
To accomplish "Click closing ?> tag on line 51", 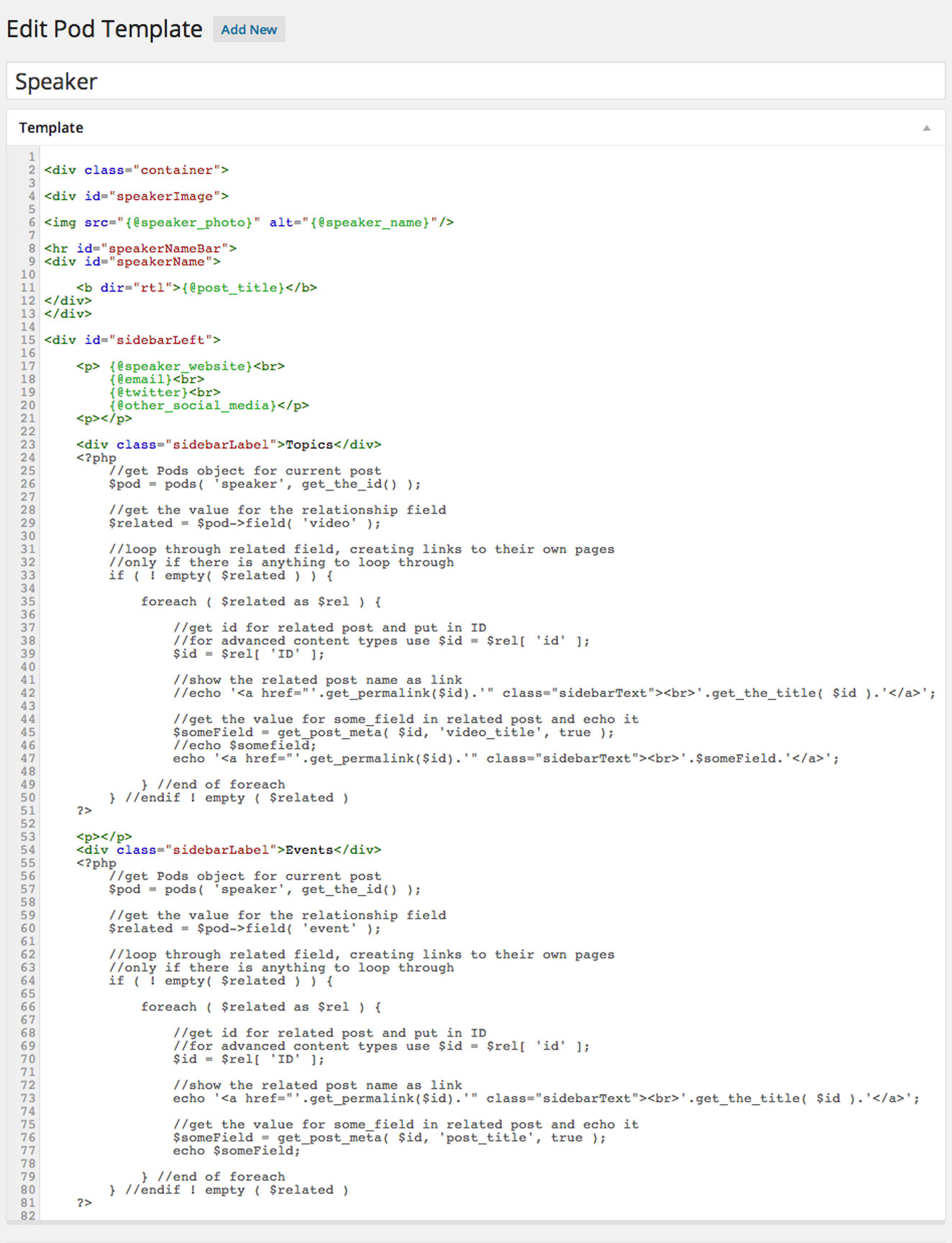I will 84,811.
